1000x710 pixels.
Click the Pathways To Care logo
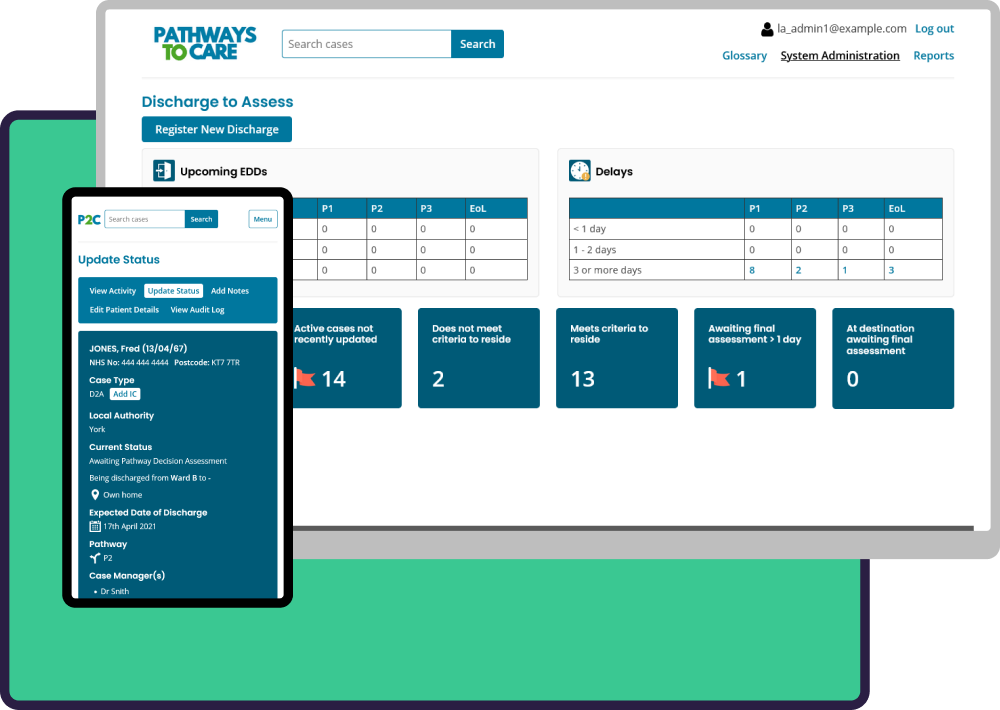(x=205, y=44)
